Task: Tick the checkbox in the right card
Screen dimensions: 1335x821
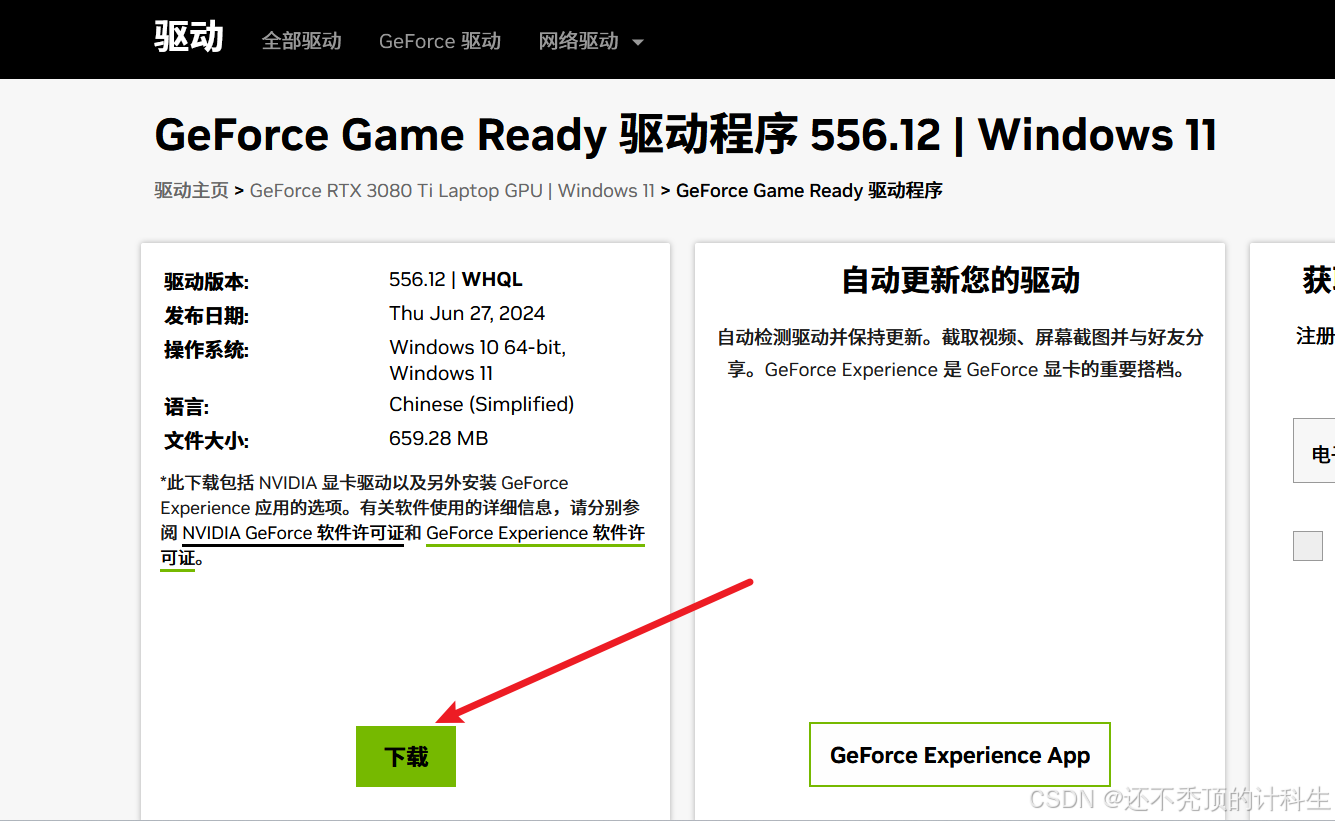Action: 1308,546
